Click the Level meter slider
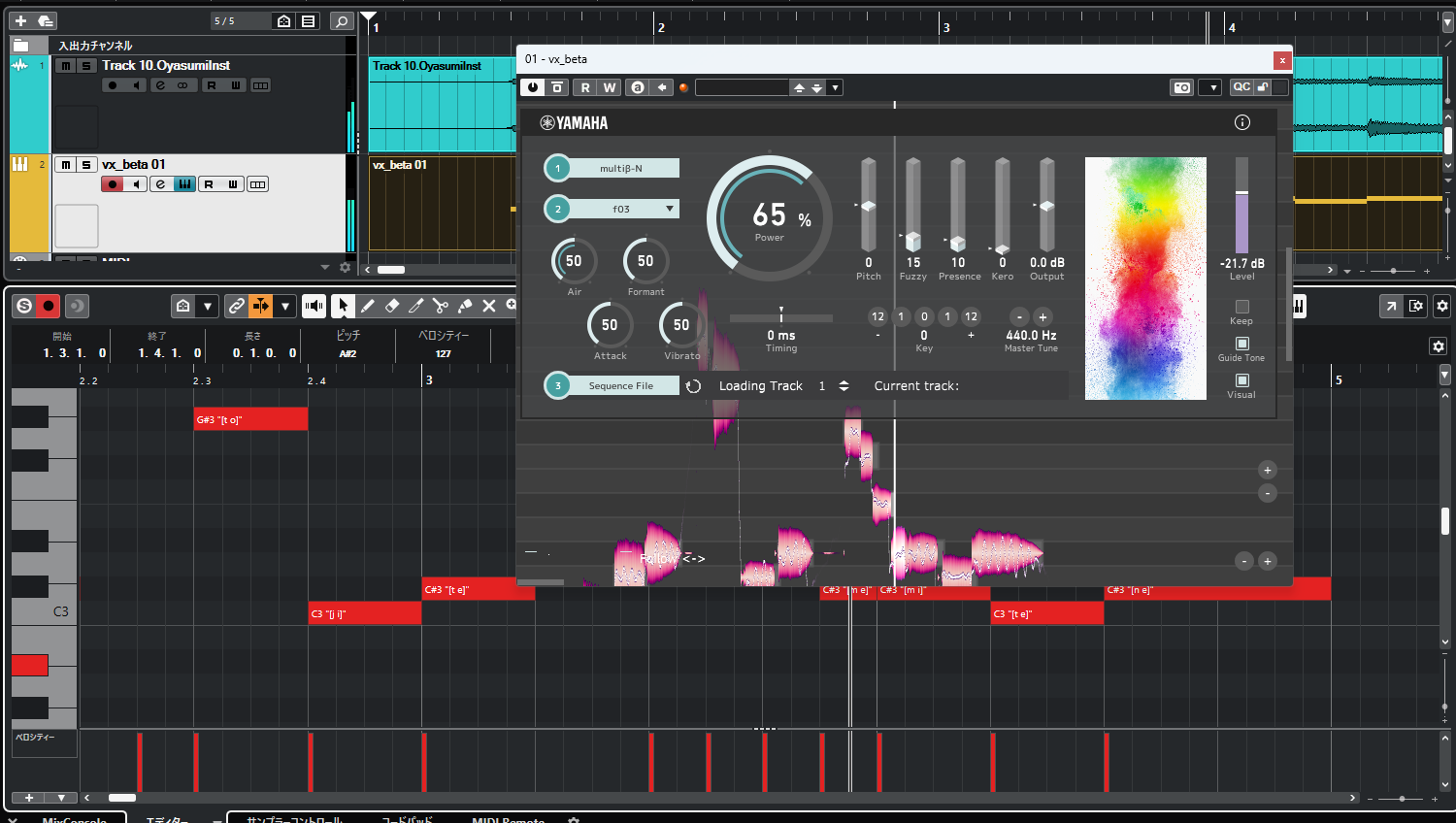The height and width of the screenshot is (823, 1456). tap(1241, 206)
